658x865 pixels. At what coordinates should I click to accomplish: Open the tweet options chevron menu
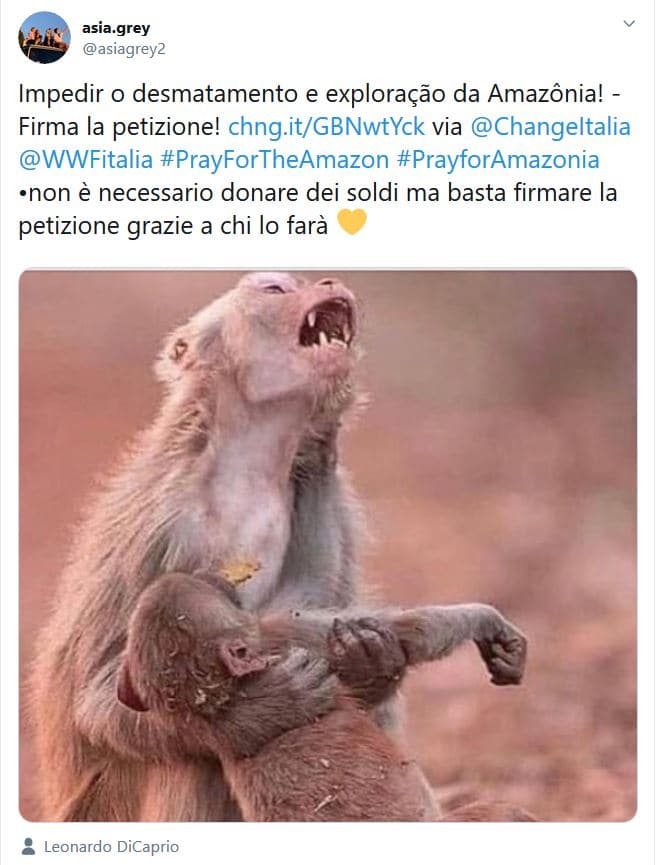(x=629, y=24)
